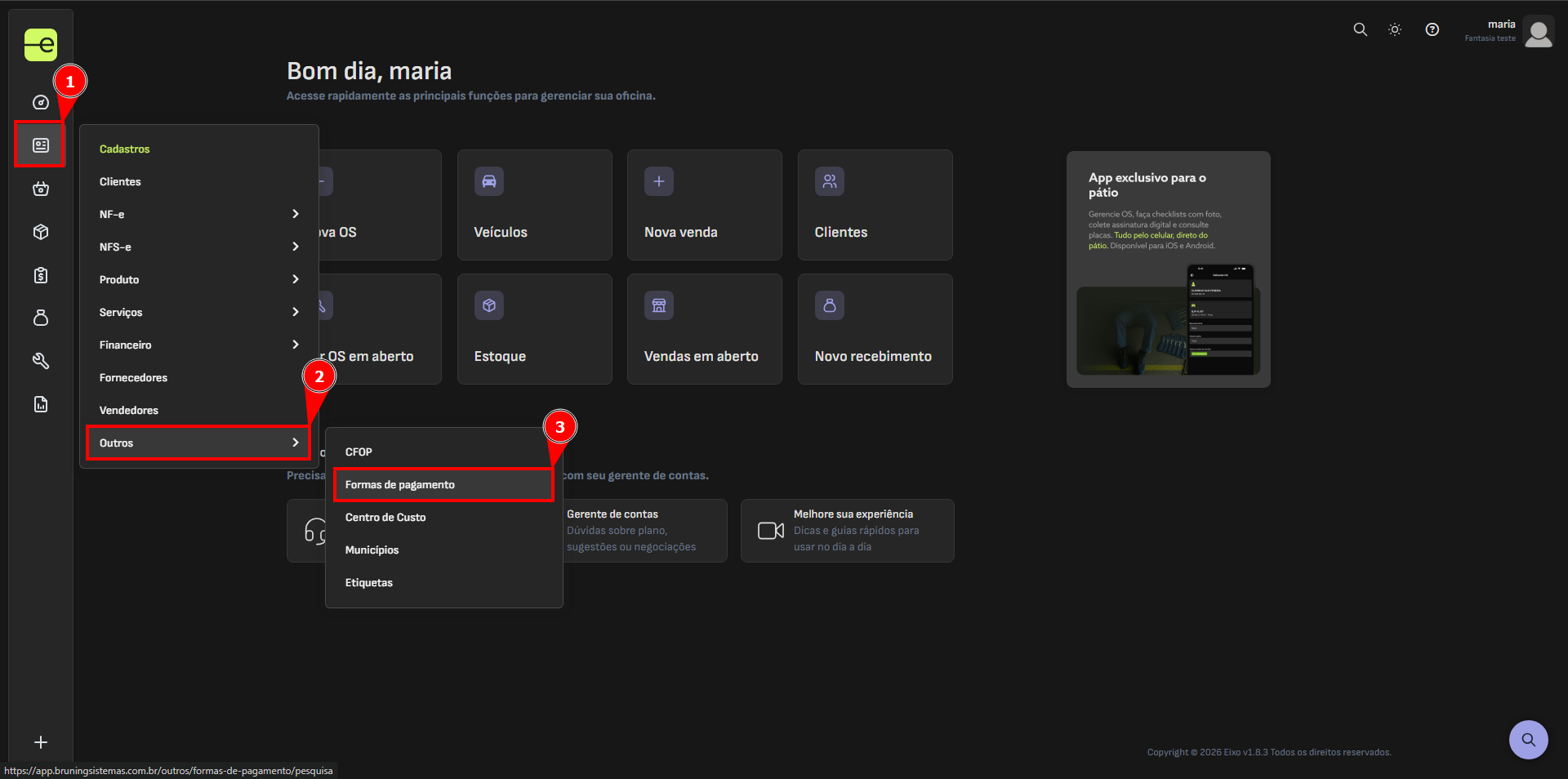Click the Cadastros menu header

click(x=125, y=149)
